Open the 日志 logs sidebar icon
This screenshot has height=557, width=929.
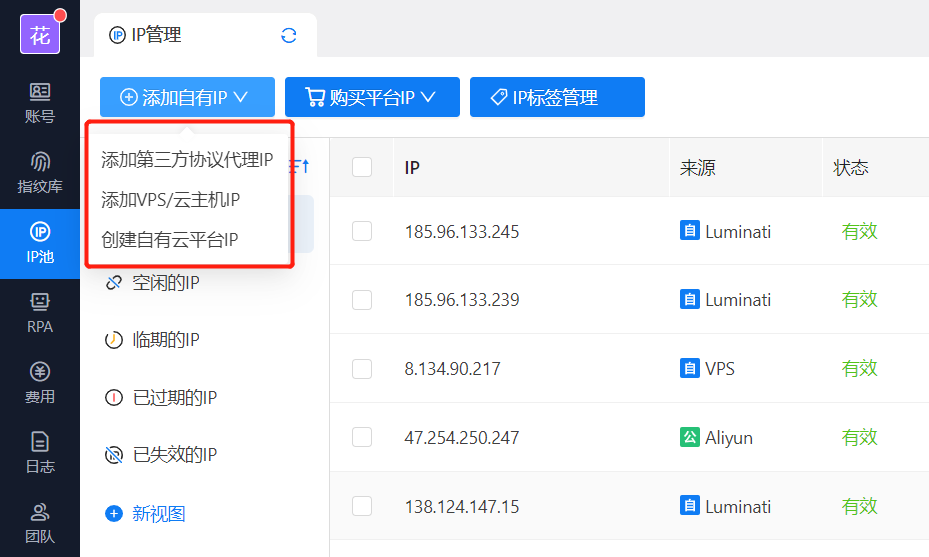pos(40,452)
